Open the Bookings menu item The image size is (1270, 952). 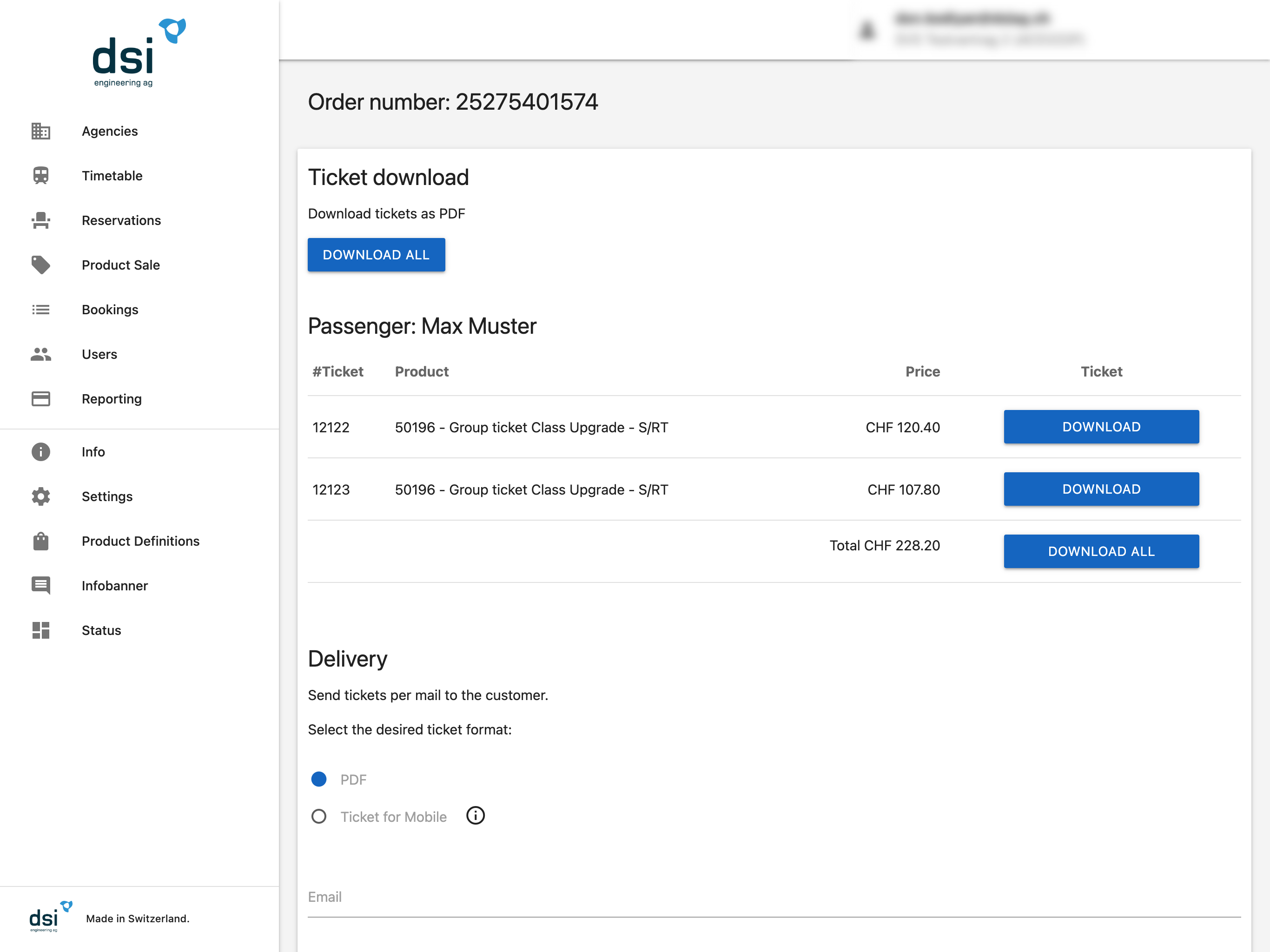click(x=110, y=310)
